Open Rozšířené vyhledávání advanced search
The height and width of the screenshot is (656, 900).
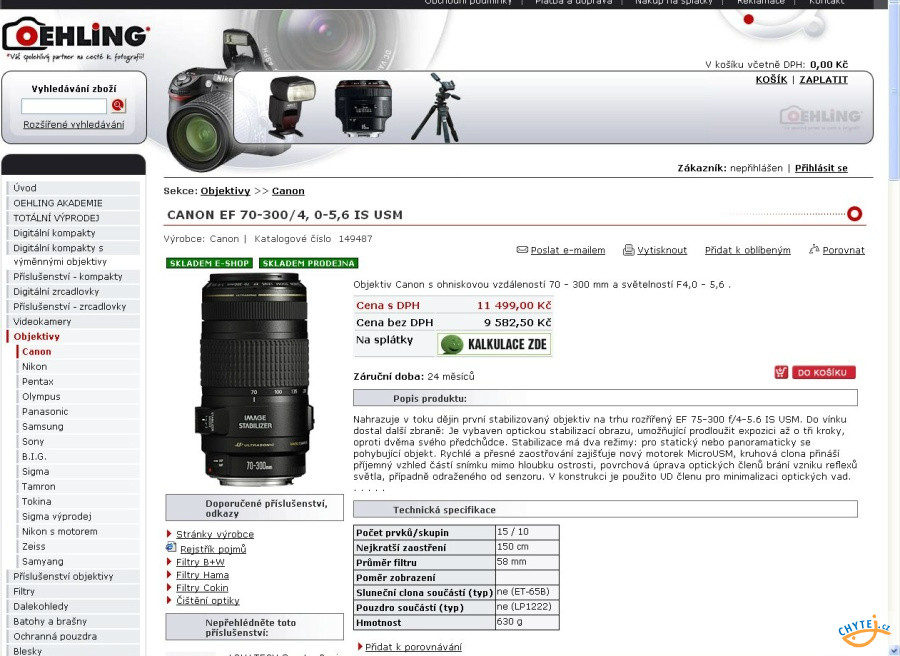click(74, 125)
